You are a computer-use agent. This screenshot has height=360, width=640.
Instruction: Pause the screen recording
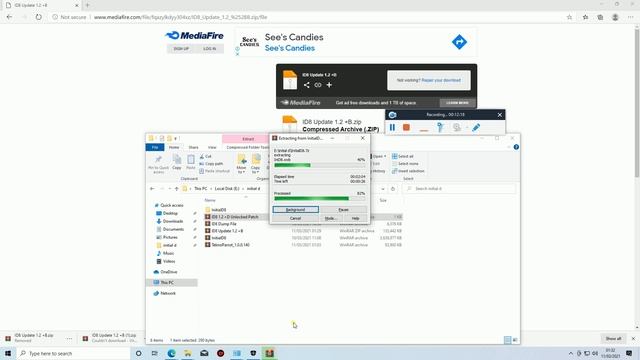click(x=392, y=127)
